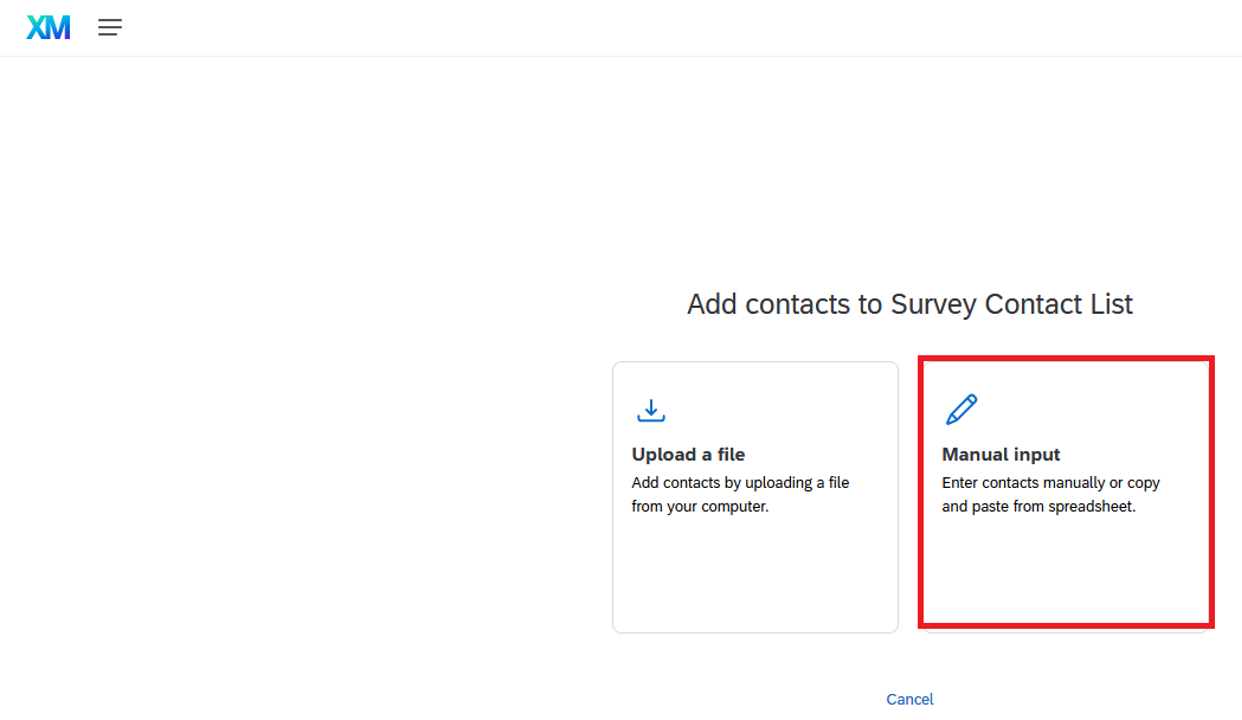Click the "from your computer." text line
Image resolution: width=1242 pixels, height=720 pixels.
[x=700, y=506]
